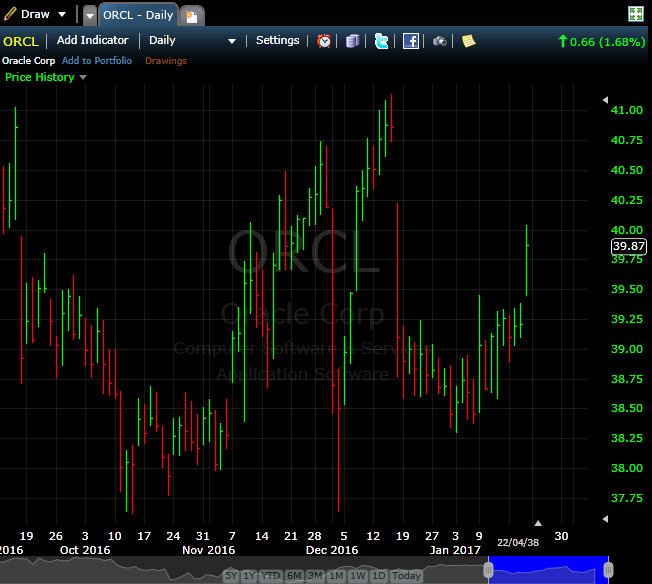This screenshot has width=652, height=584.
Task: Select the 1Y range button
Action: 249,576
